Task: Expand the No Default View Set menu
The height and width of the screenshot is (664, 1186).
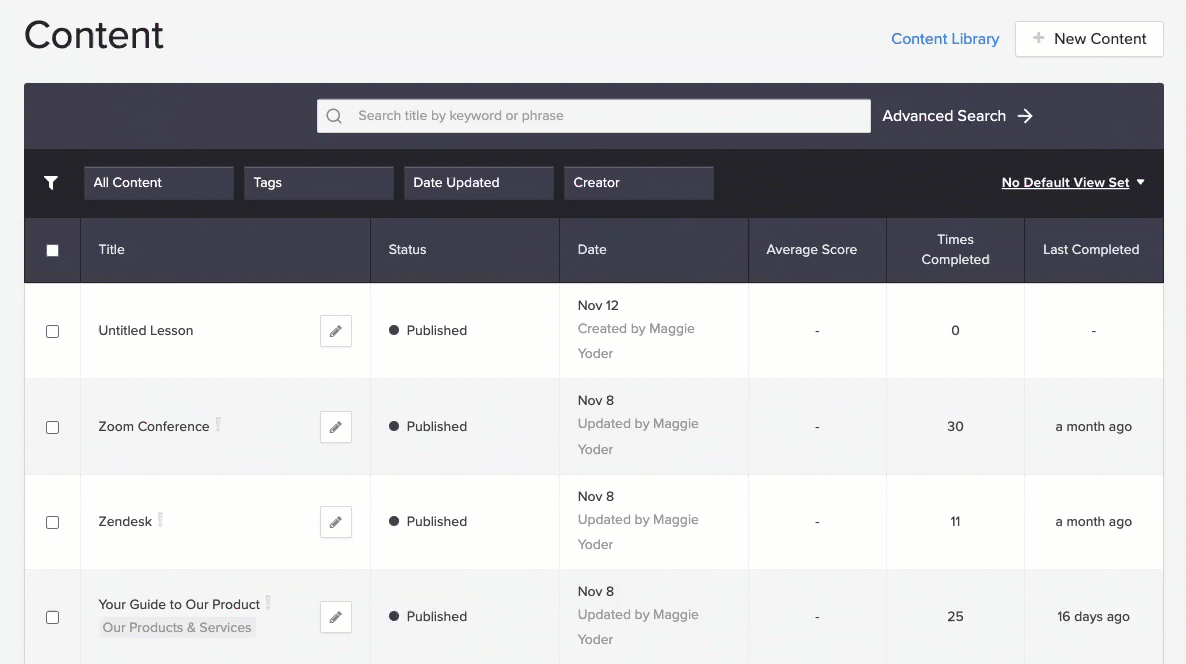Action: pos(1073,182)
